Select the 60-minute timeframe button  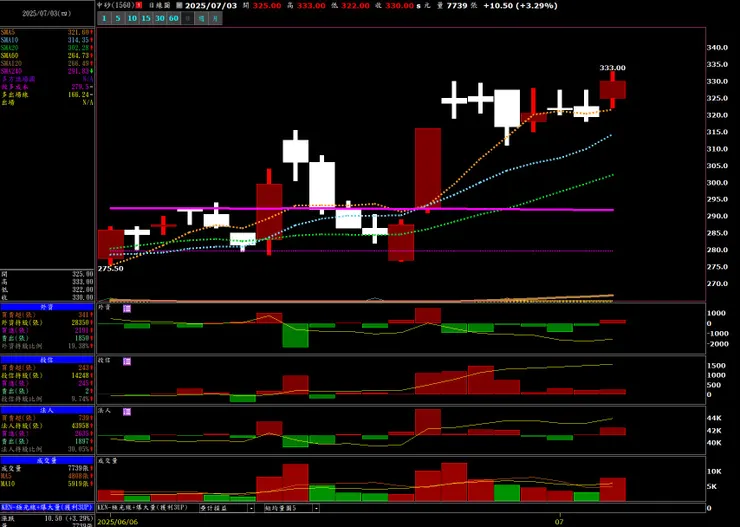click(174, 18)
